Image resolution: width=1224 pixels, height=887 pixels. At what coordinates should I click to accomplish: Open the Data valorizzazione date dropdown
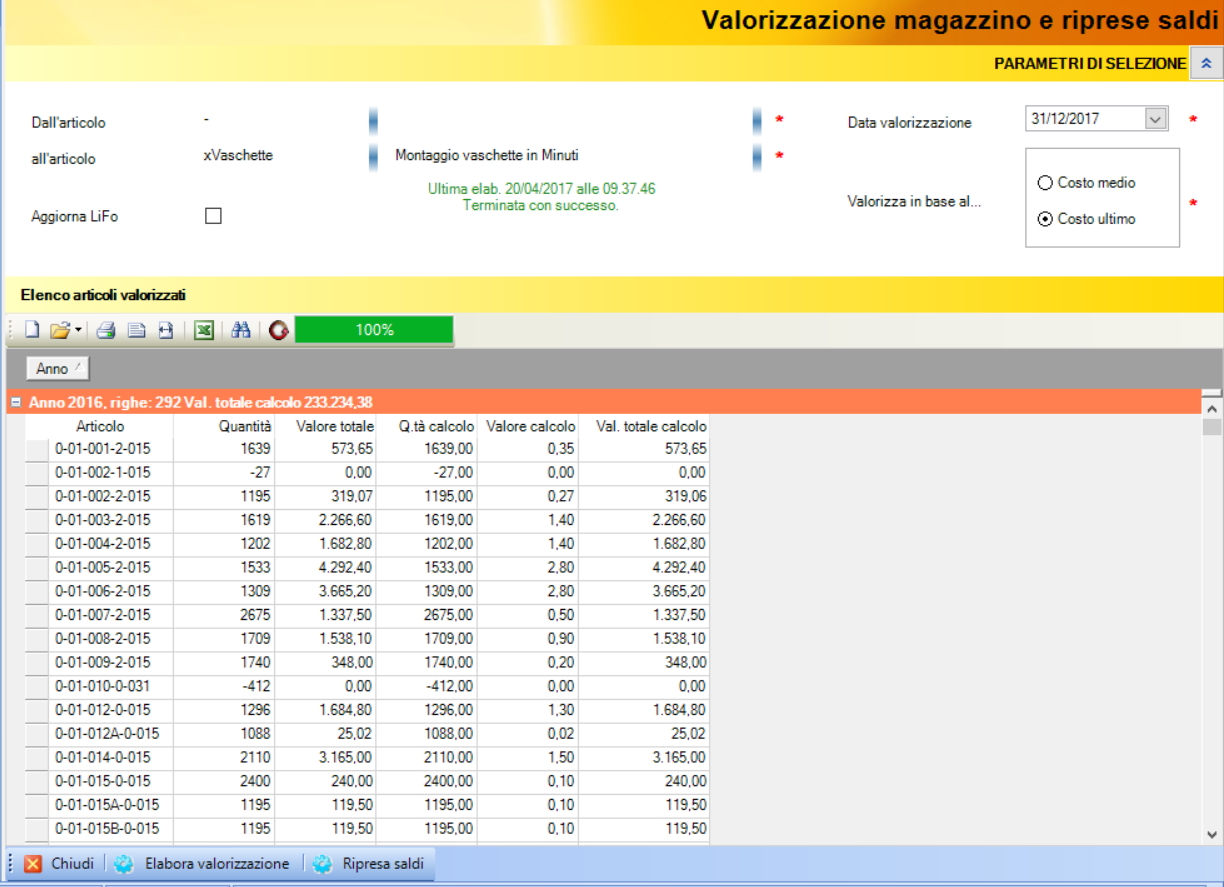(1156, 119)
